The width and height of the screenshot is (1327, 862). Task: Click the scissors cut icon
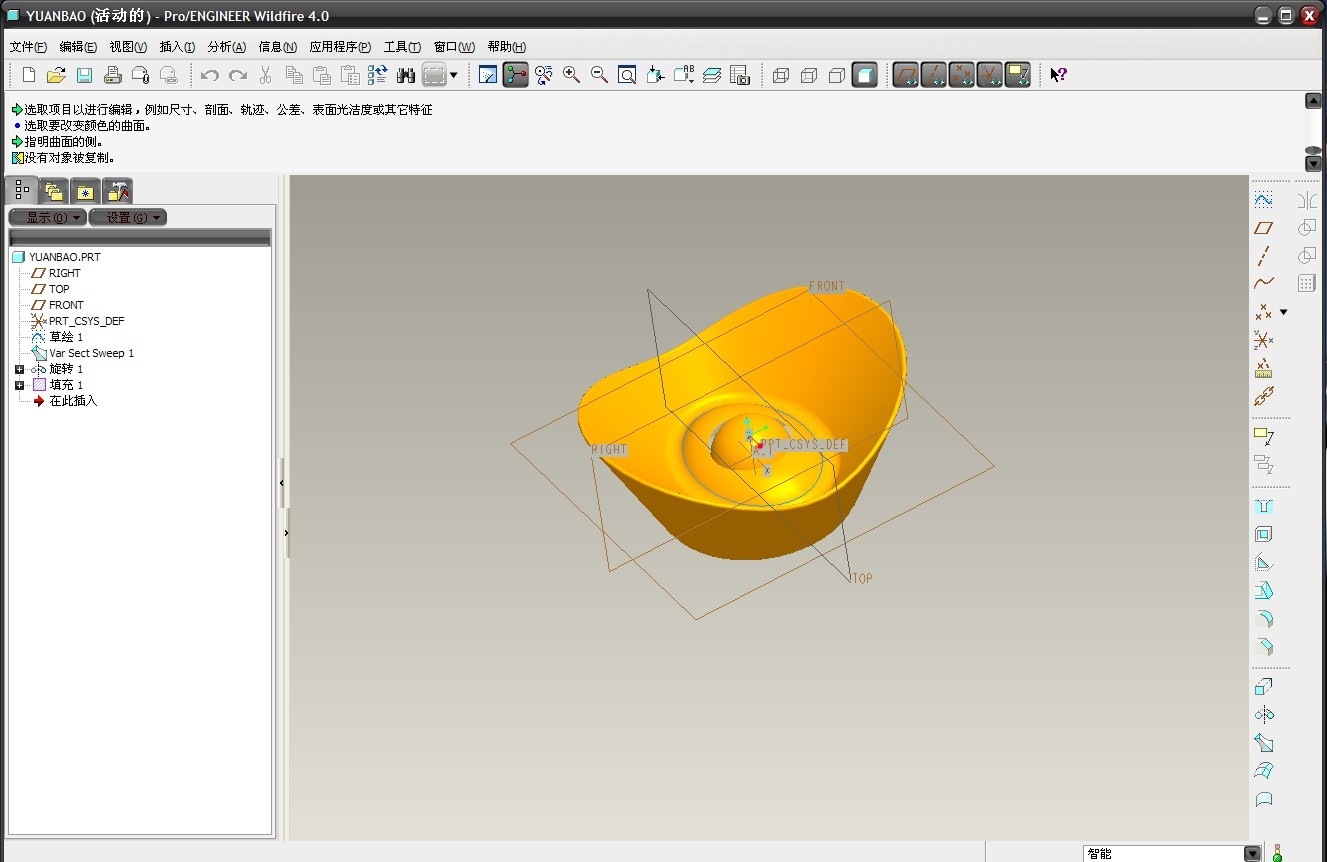click(x=266, y=75)
